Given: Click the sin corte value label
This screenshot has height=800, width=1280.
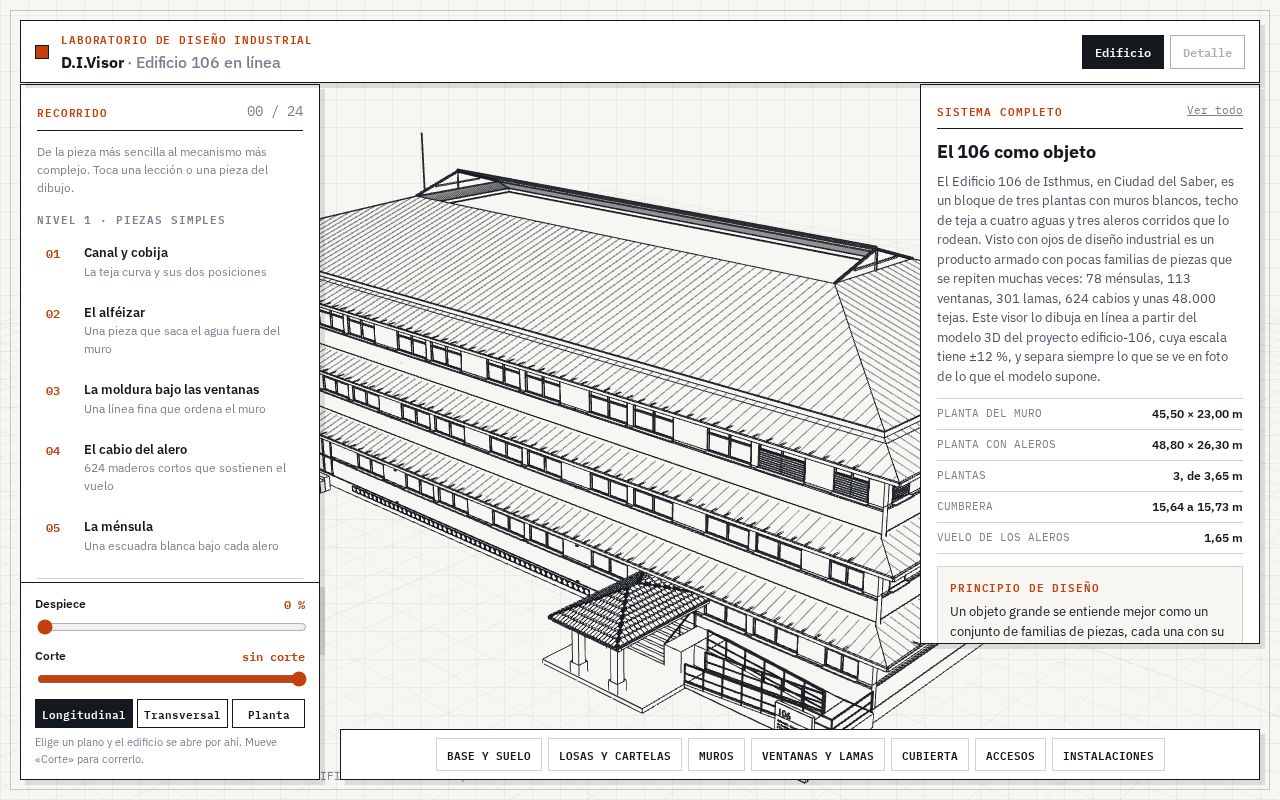Looking at the screenshot, I should pos(273,657).
